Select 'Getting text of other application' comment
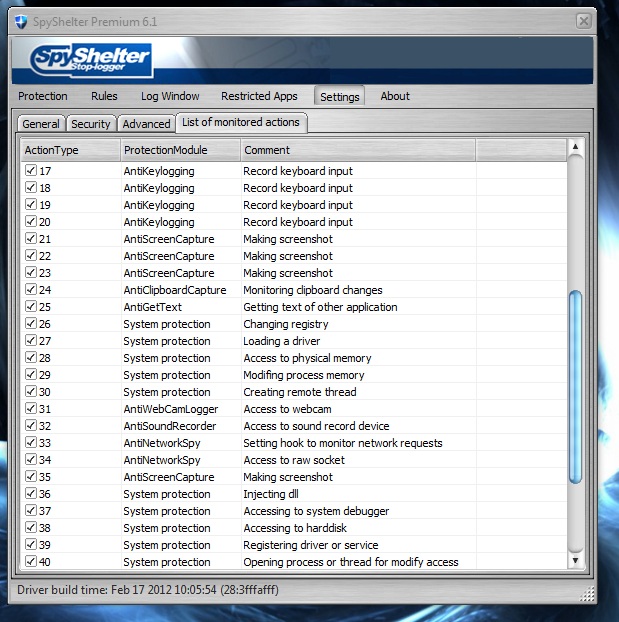The width and height of the screenshot is (619, 622). point(320,307)
